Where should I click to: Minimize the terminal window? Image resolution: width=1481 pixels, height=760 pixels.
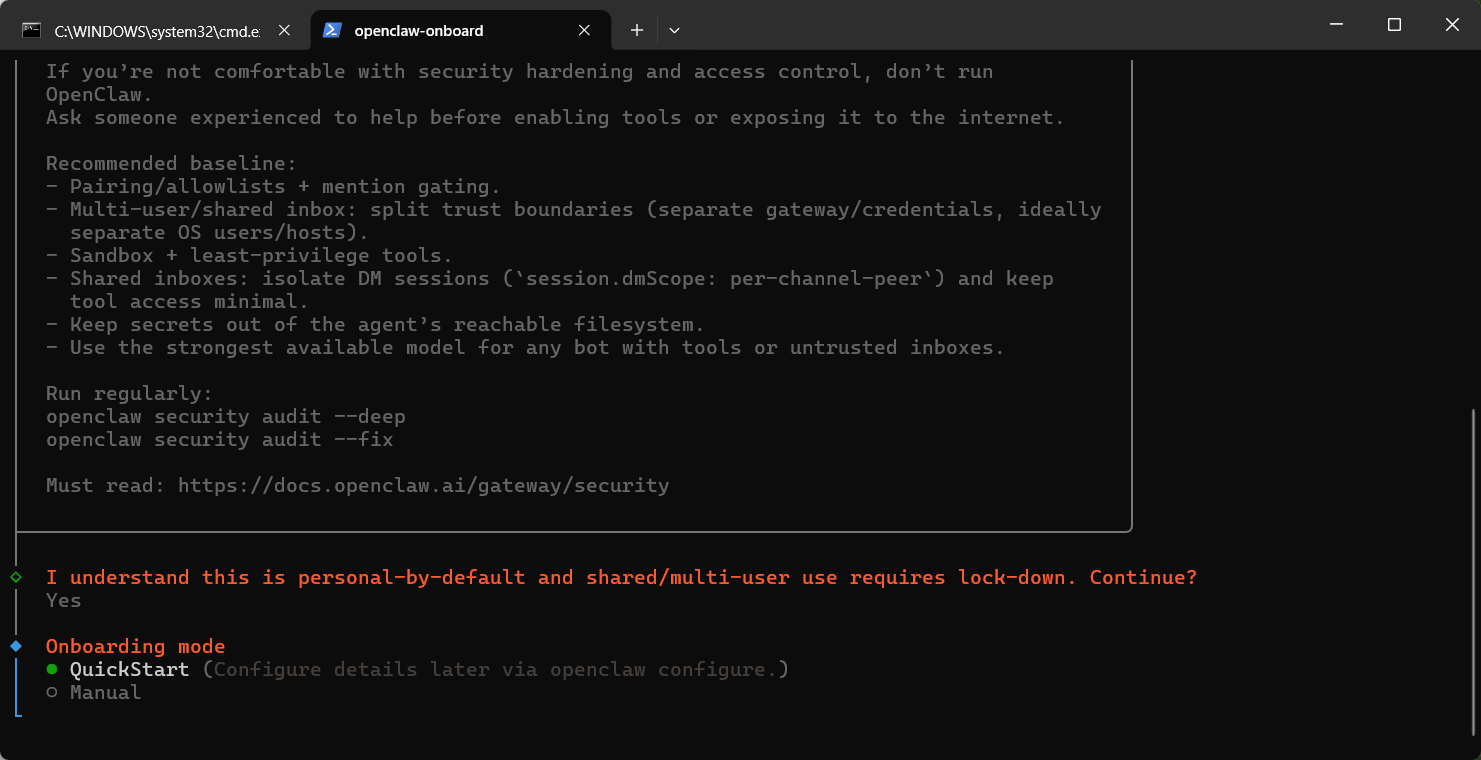coord(1336,25)
